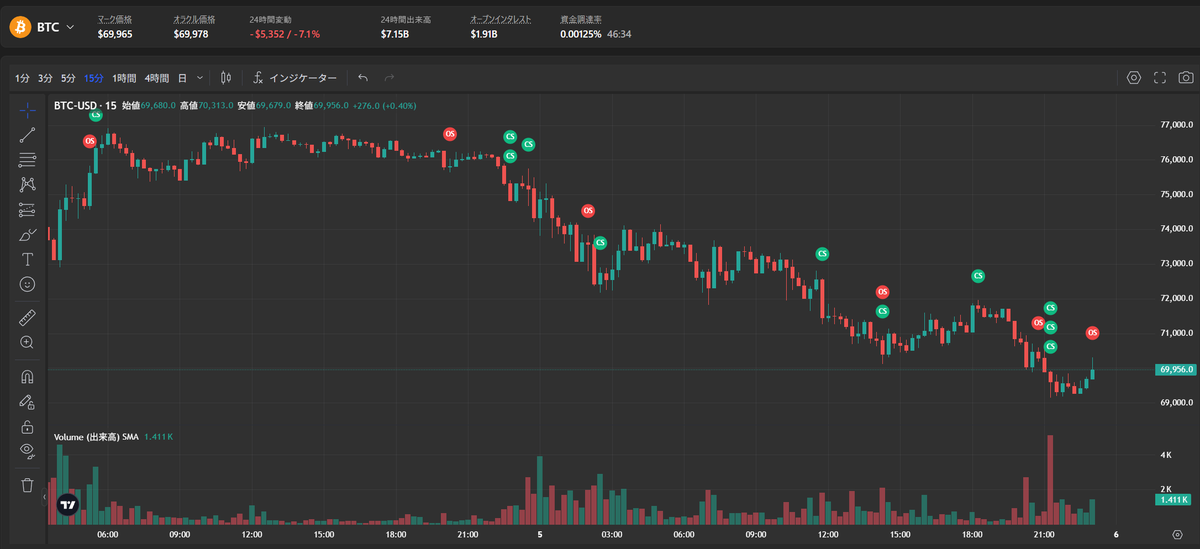Click the BTC-USD · 15 symbol title

[85, 105]
